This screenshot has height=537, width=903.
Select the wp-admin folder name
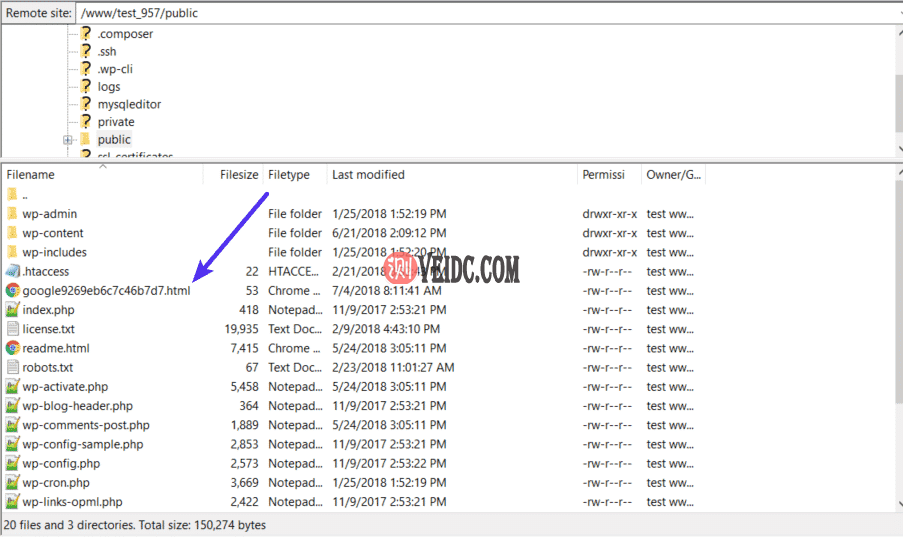(x=50, y=214)
